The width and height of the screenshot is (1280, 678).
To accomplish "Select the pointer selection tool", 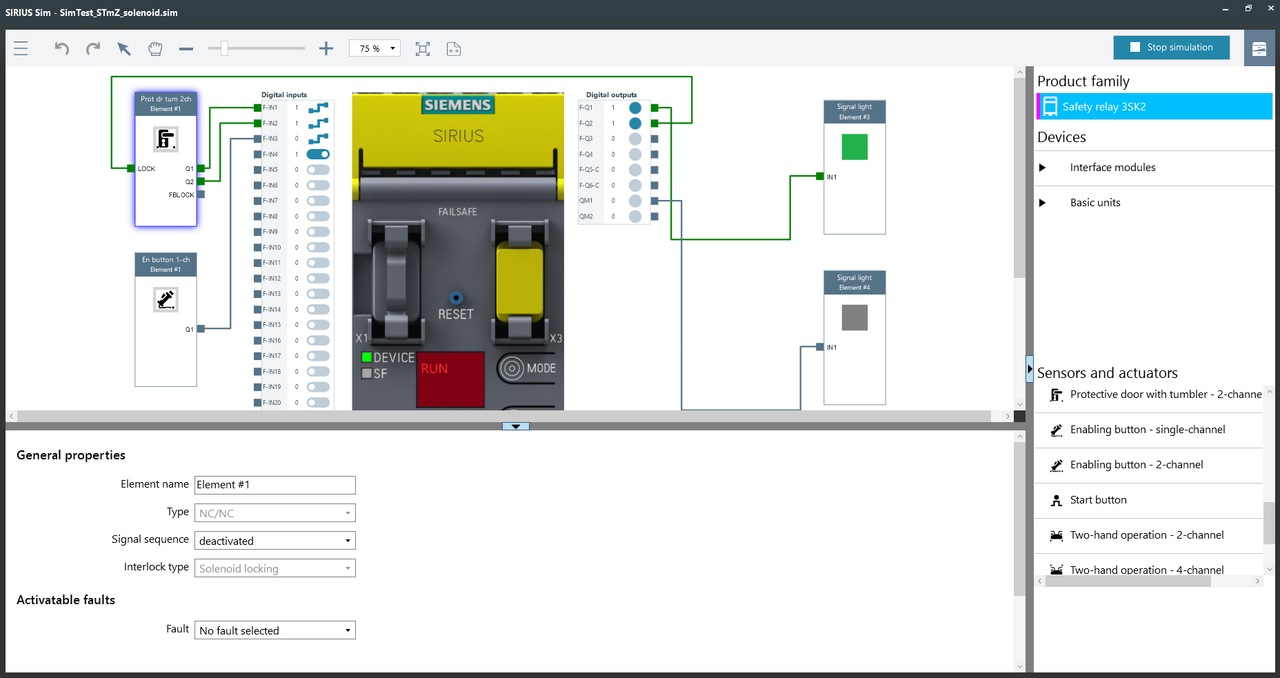I will [124, 48].
